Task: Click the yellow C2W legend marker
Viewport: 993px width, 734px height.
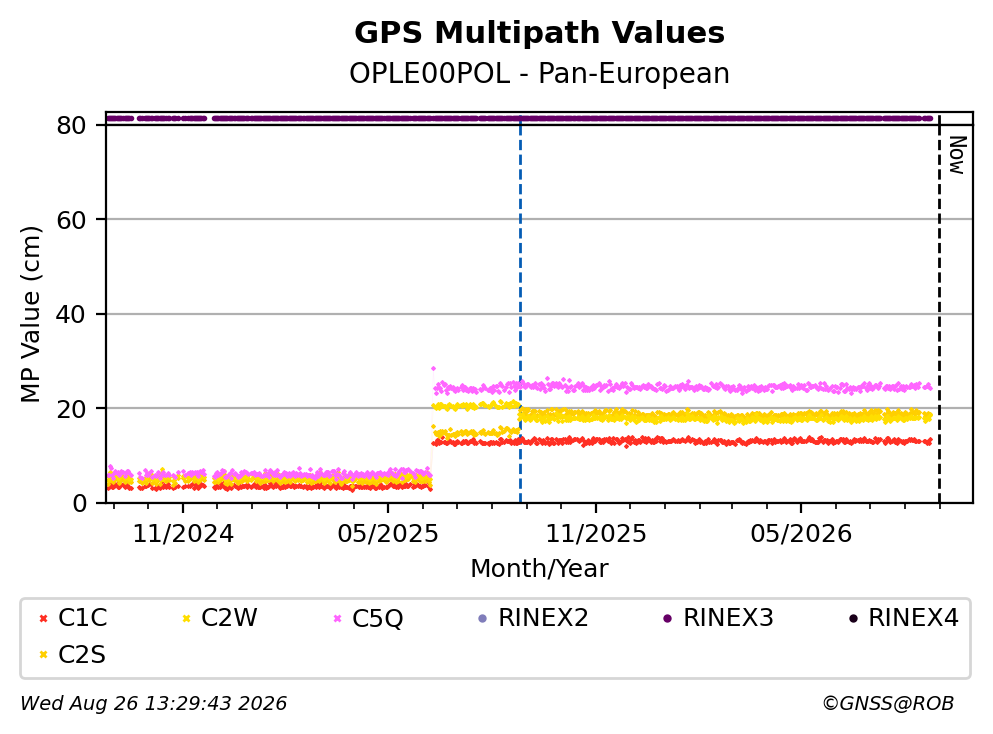Action: (x=186, y=618)
